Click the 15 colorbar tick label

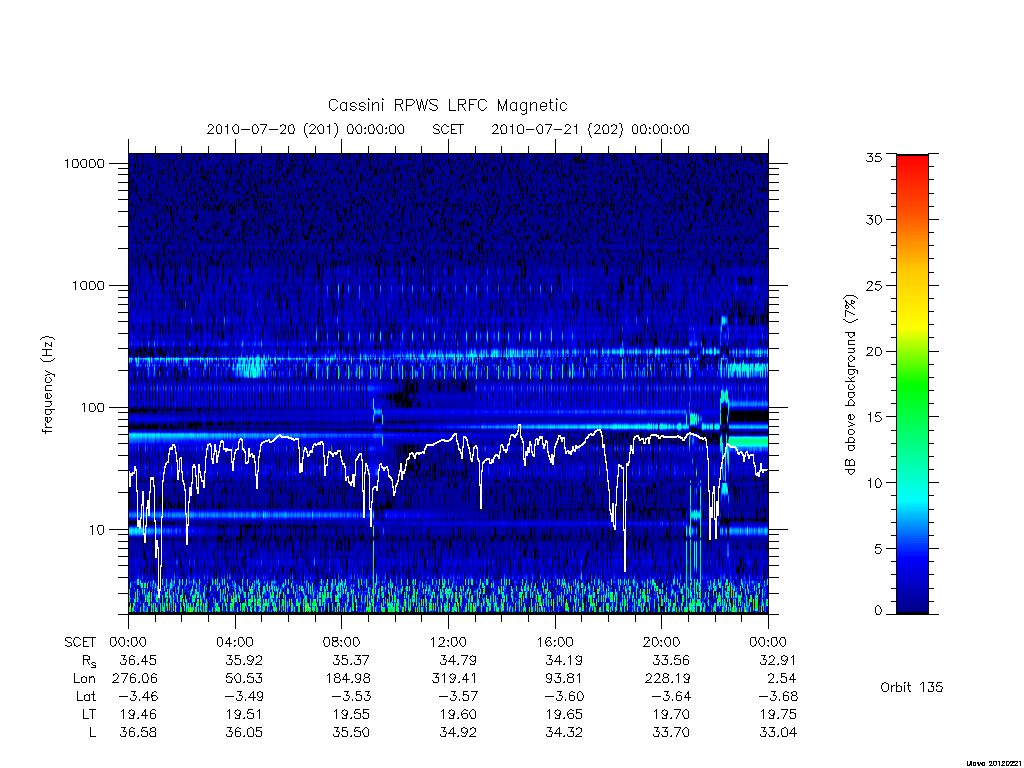pos(873,417)
